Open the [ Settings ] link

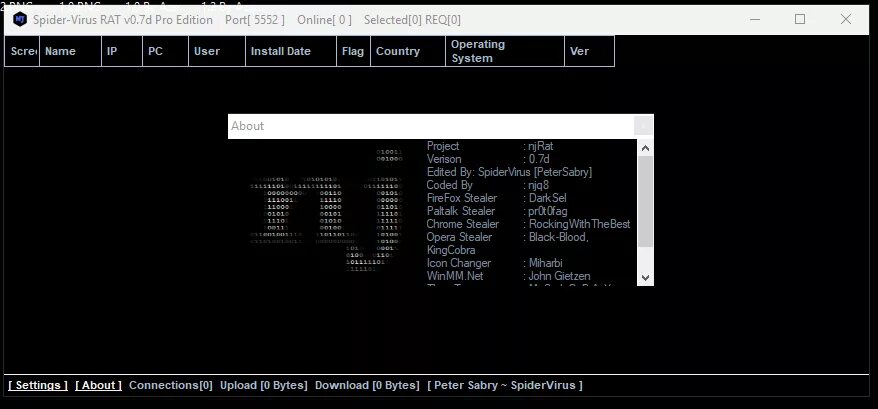coord(38,385)
